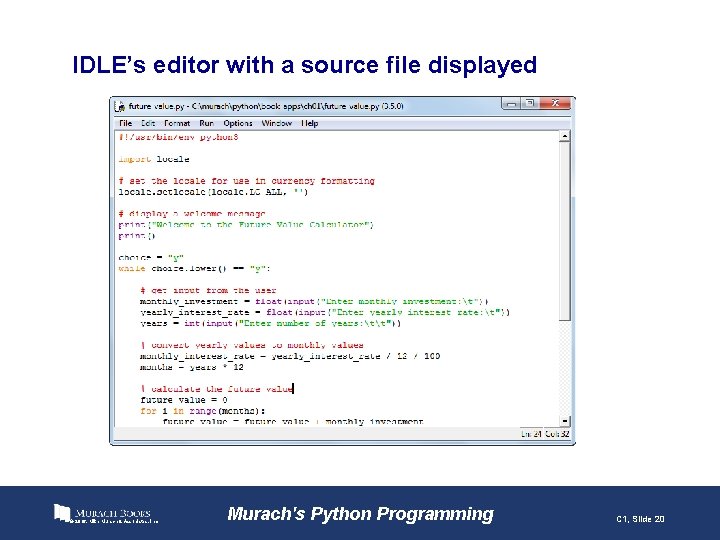Click comment 'set the locale for use in currency formatting'
The width and height of the screenshot is (720, 540).
point(247,181)
